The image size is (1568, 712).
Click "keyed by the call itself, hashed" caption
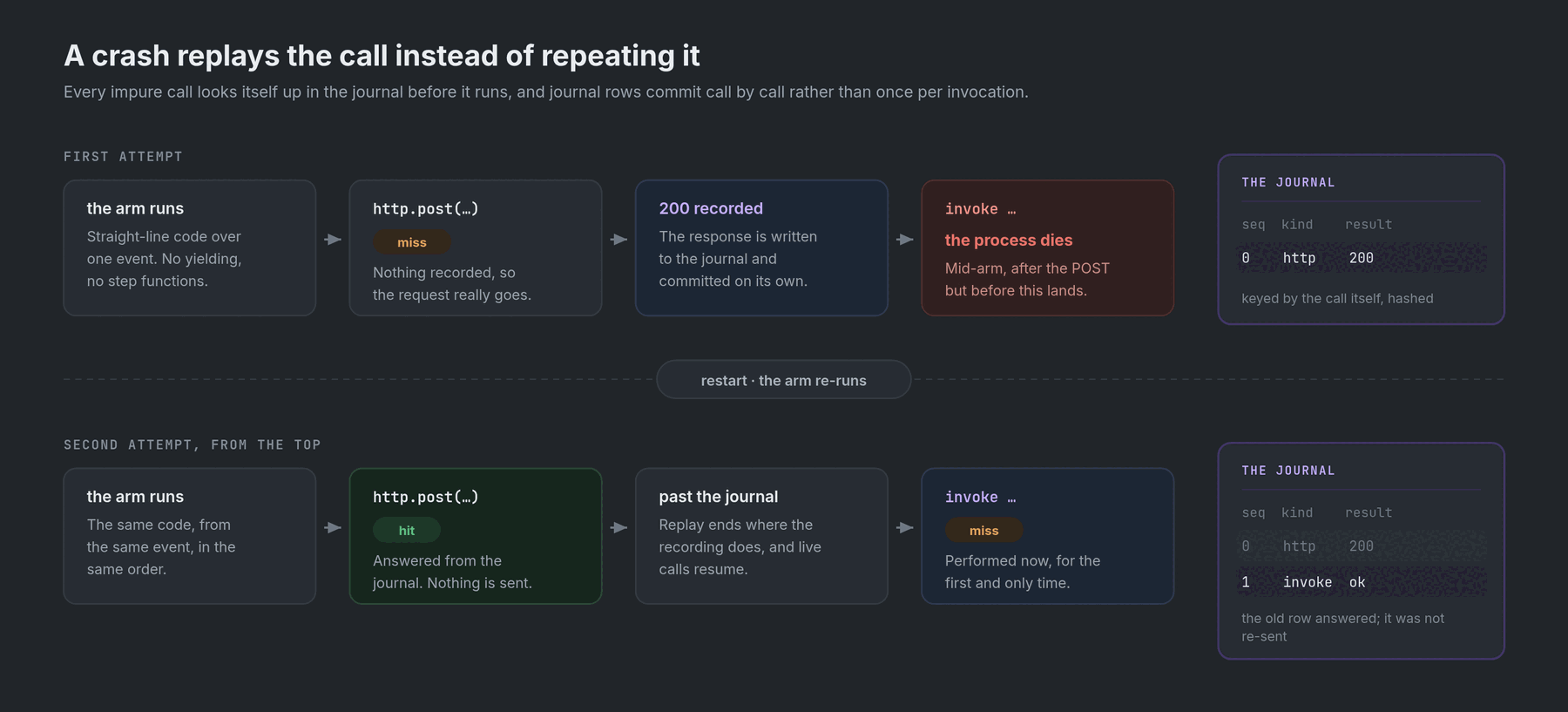point(1337,298)
